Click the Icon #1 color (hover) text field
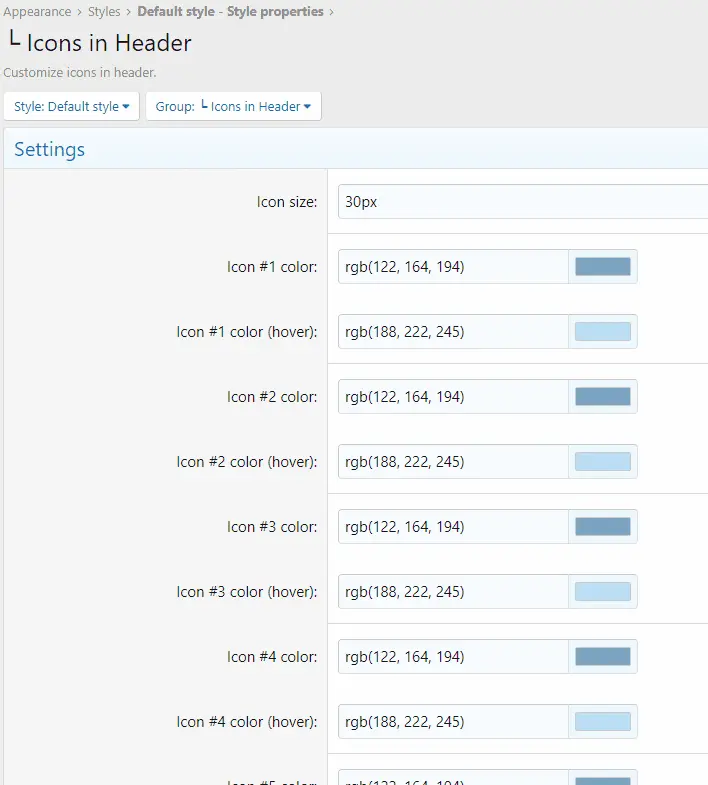 pos(453,332)
